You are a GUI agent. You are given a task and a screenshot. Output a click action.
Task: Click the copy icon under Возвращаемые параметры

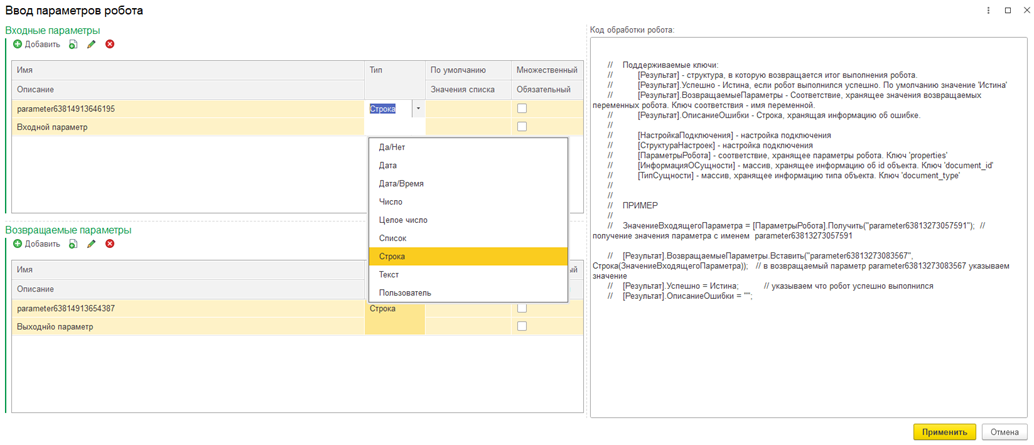tap(74, 244)
